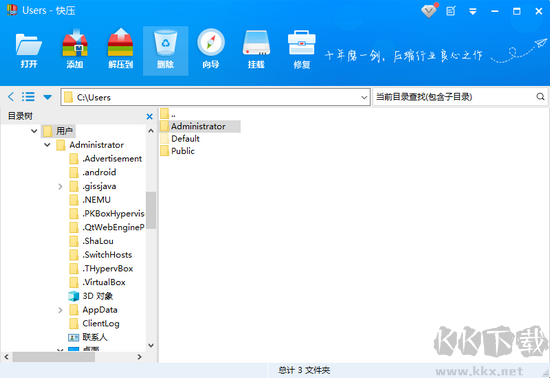Select Public folder in file list
This screenshot has height=378, width=550.
177,151
